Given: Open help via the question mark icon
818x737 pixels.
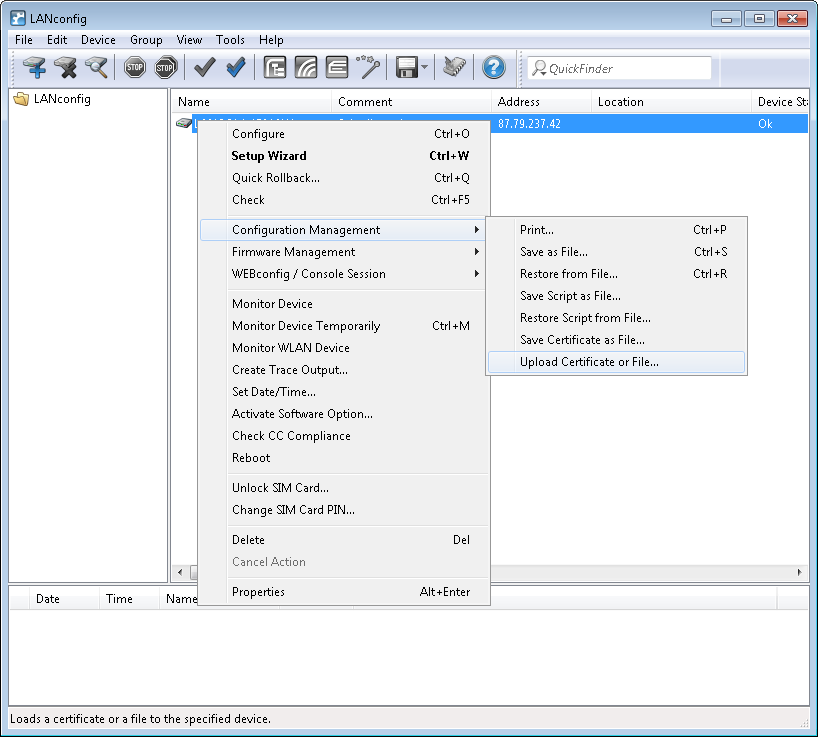Looking at the screenshot, I should point(493,68).
